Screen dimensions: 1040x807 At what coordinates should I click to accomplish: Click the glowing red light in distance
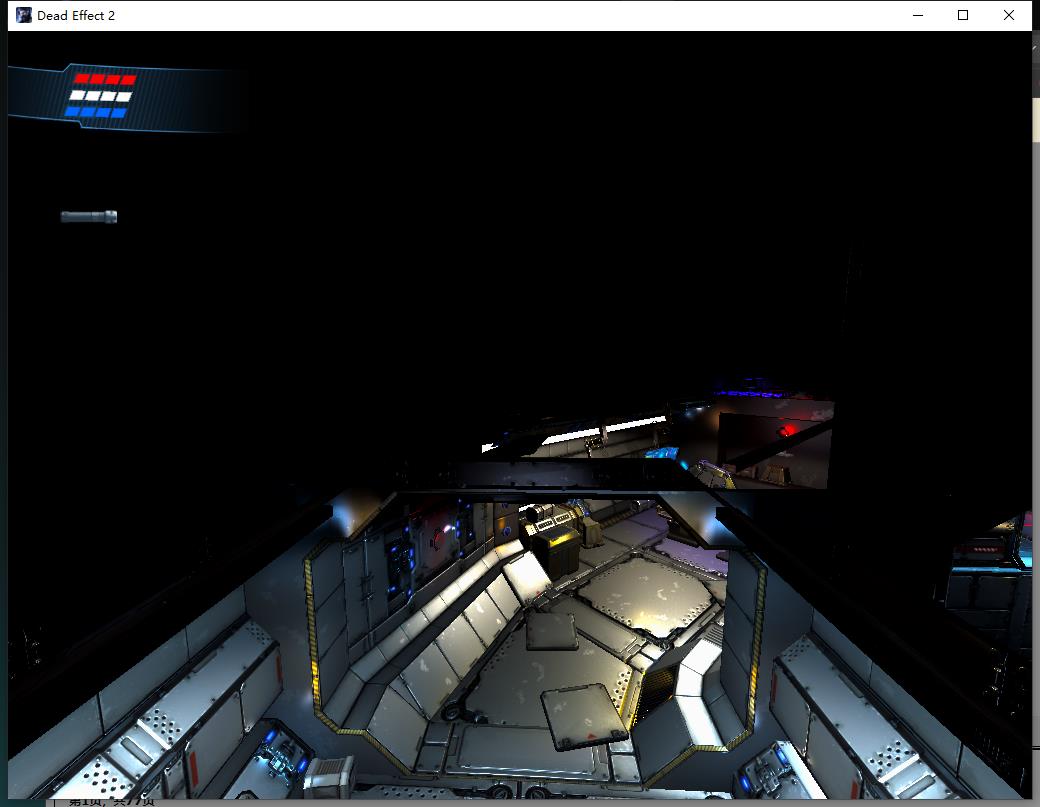788,430
